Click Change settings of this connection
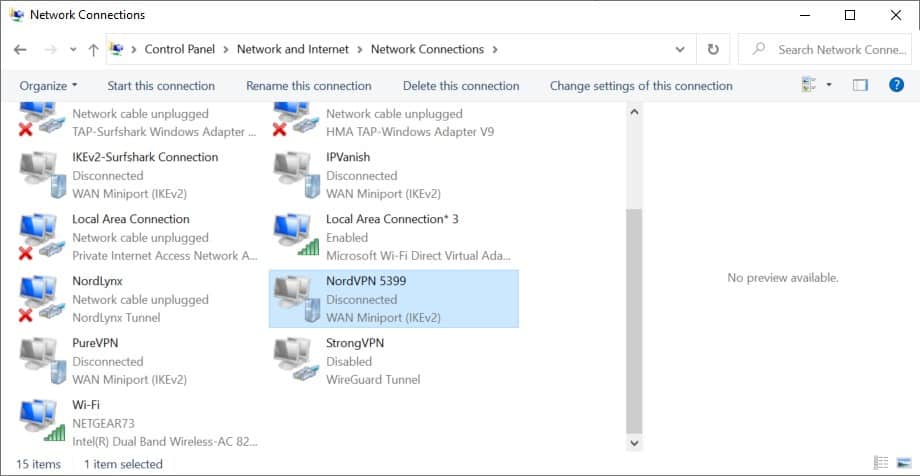The image size is (920, 476). 641,86
